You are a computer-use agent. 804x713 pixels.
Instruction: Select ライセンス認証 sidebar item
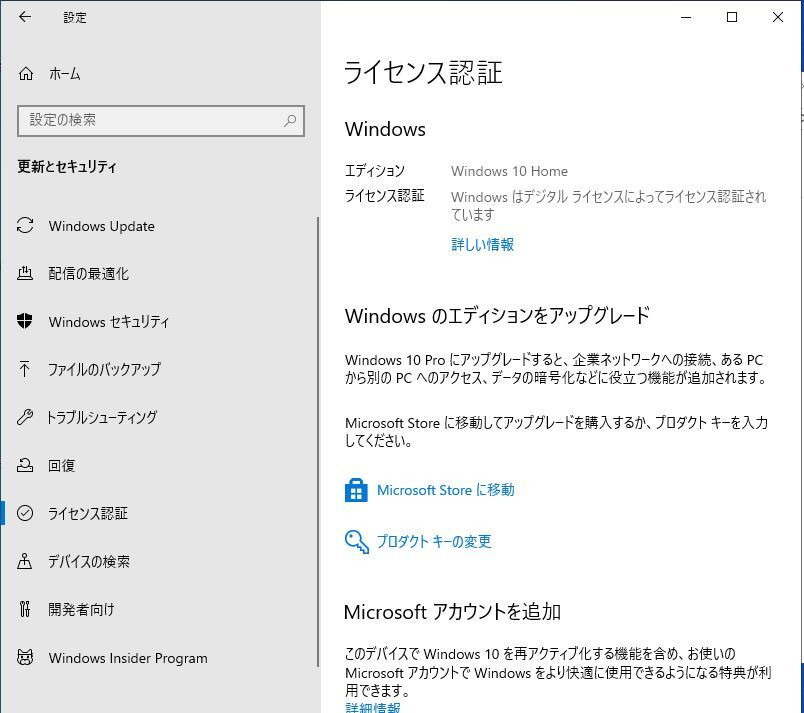88,513
